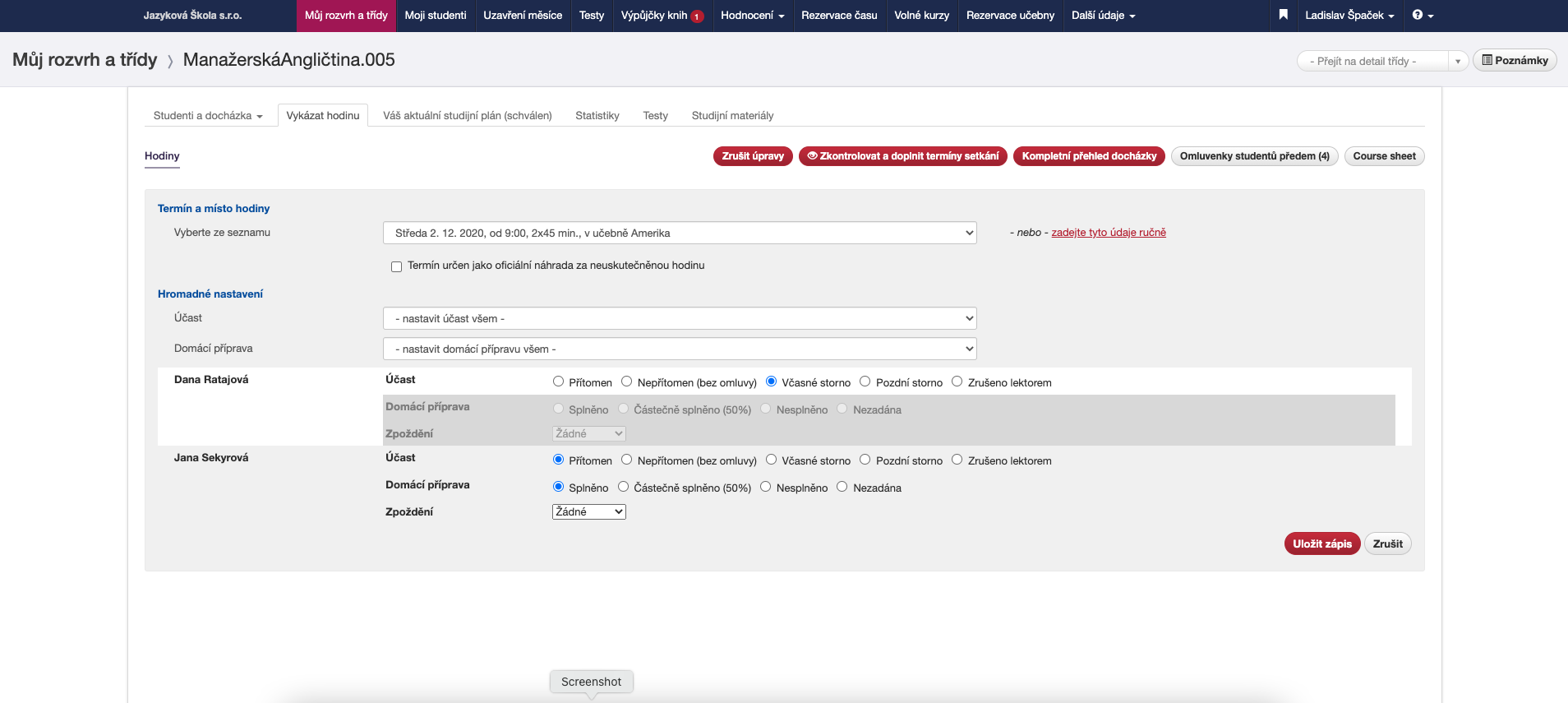Open Kompletní přehled docházky
1568x703 pixels.
point(1089,156)
